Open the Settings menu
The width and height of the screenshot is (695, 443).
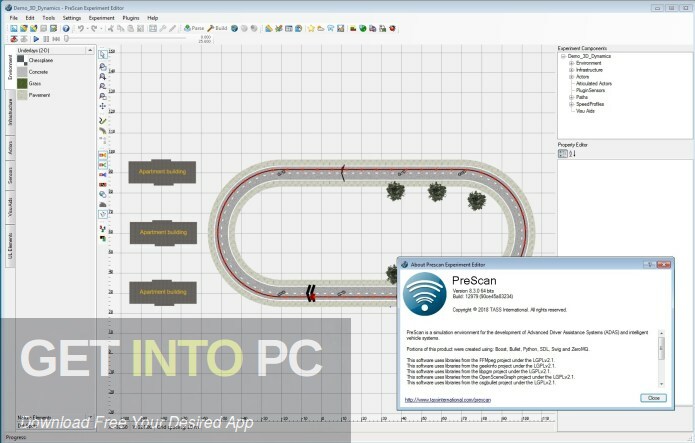[x=72, y=18]
